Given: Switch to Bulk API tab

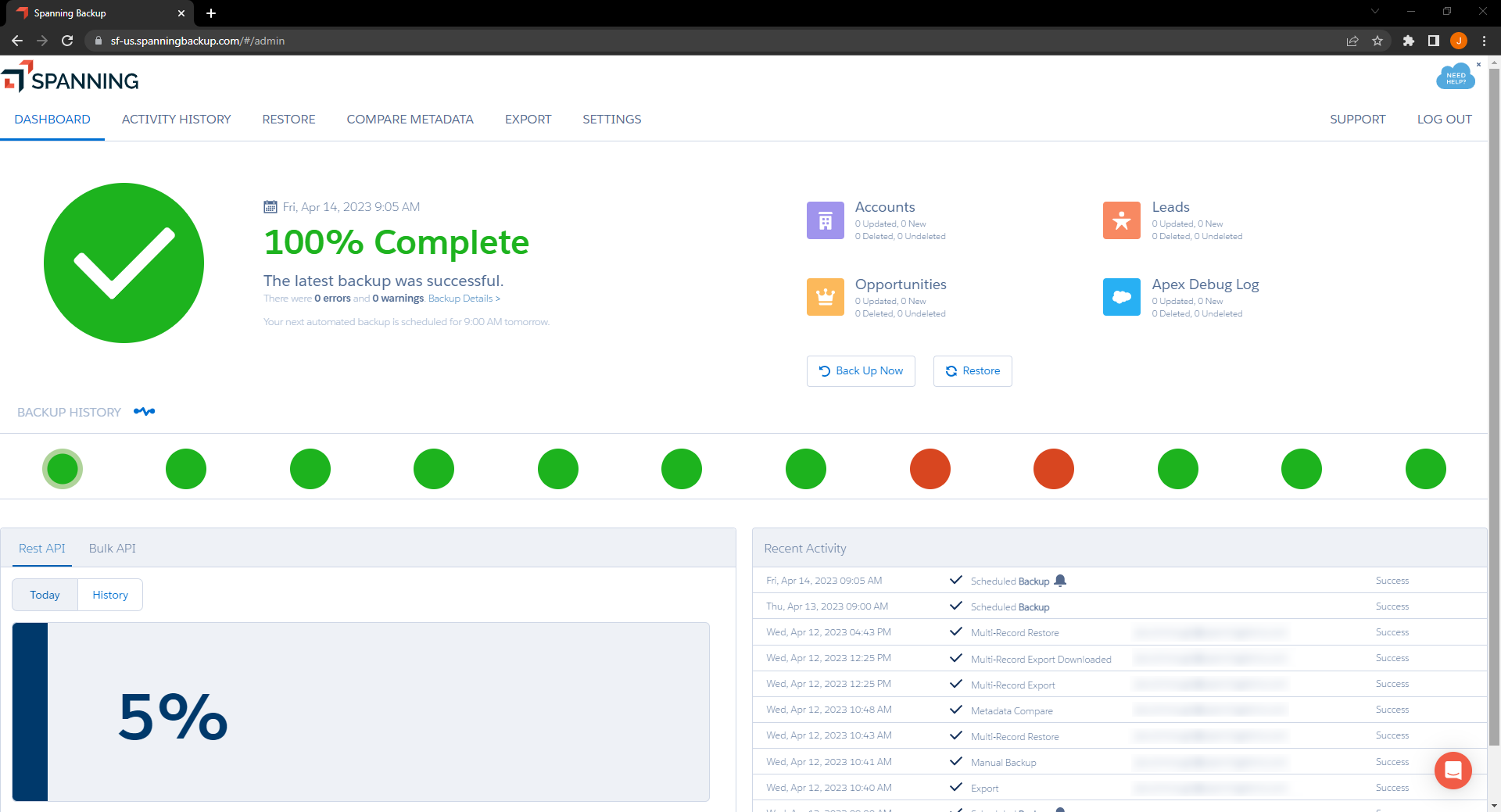Looking at the screenshot, I should (112, 549).
